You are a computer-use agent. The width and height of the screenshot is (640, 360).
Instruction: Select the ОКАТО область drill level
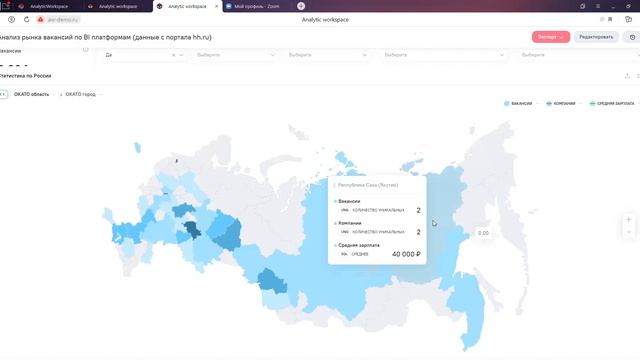[x=31, y=94]
